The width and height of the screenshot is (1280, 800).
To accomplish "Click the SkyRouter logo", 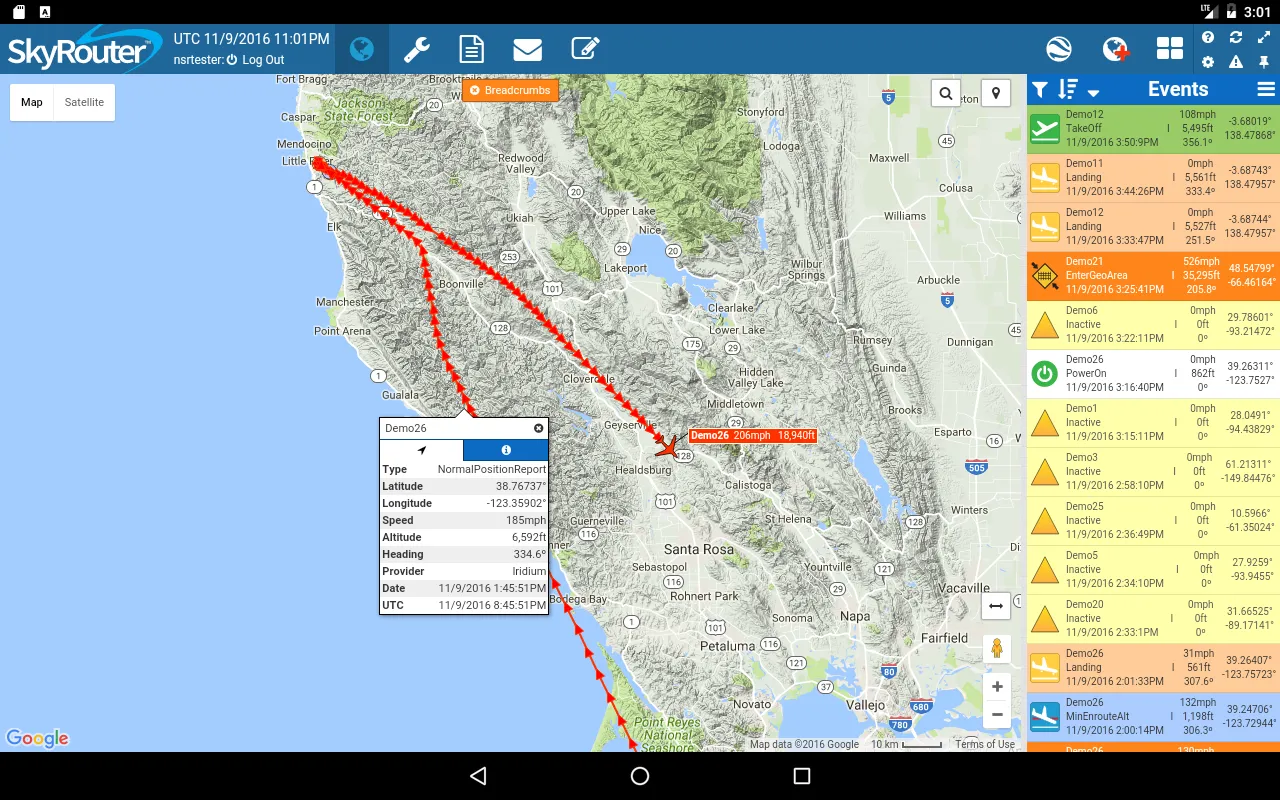I will click(85, 50).
